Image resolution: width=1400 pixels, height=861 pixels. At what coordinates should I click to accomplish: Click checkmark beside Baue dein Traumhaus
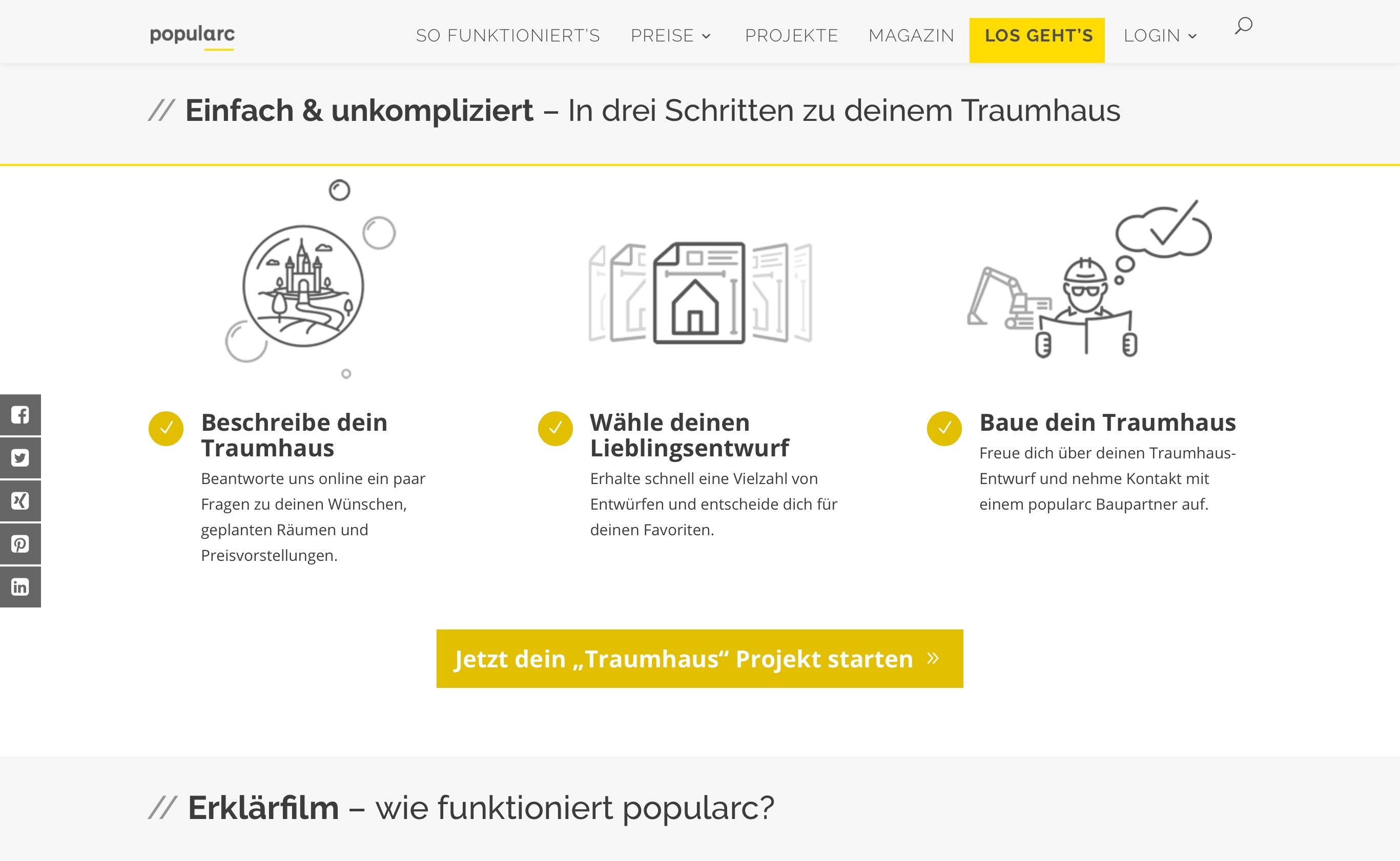point(944,428)
